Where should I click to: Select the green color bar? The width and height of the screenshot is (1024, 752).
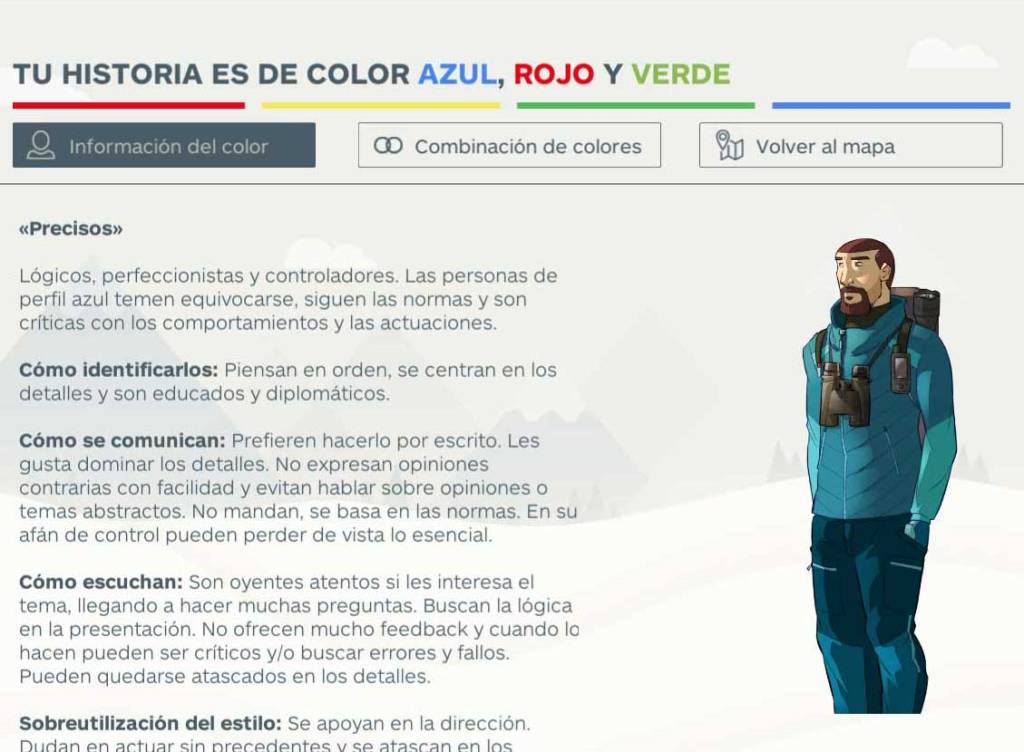636,105
